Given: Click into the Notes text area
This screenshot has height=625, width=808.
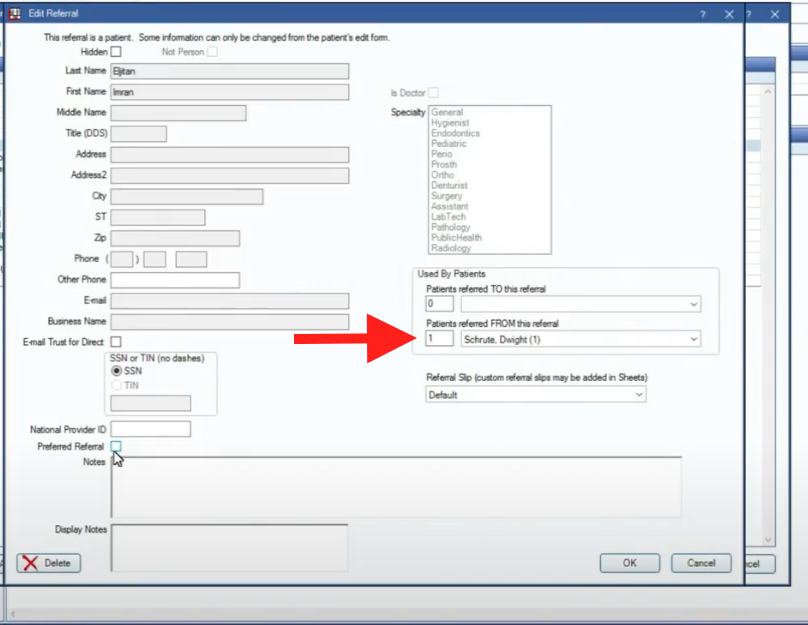Looking at the screenshot, I should click(396, 487).
